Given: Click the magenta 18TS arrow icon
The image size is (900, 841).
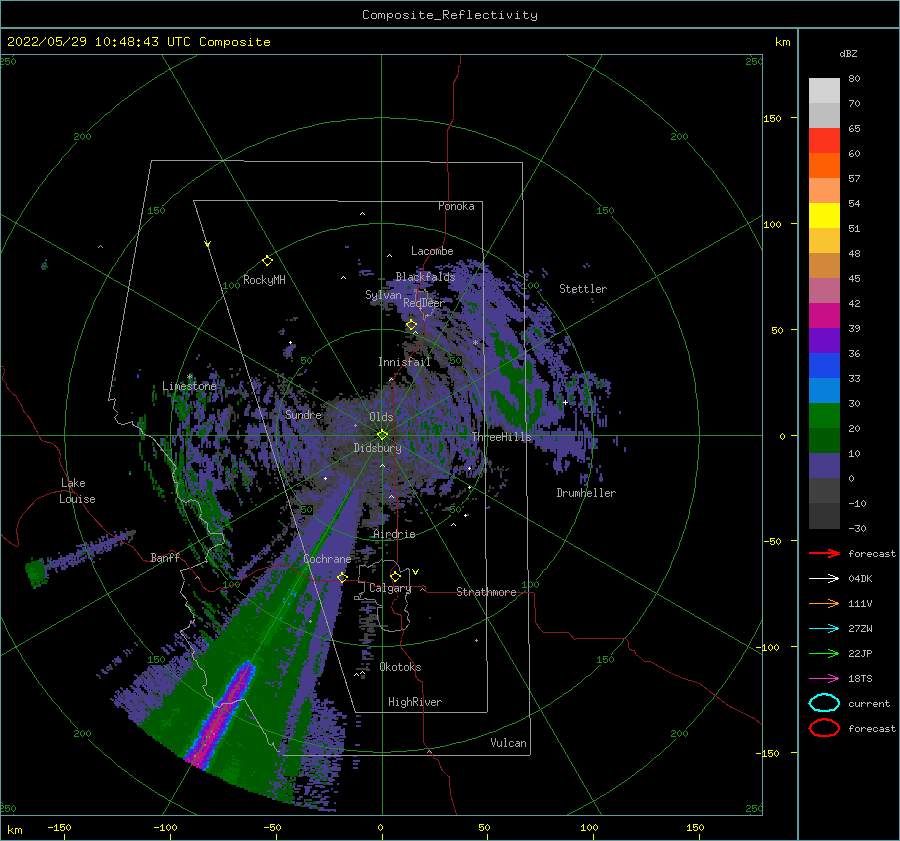Looking at the screenshot, I should tap(824, 679).
